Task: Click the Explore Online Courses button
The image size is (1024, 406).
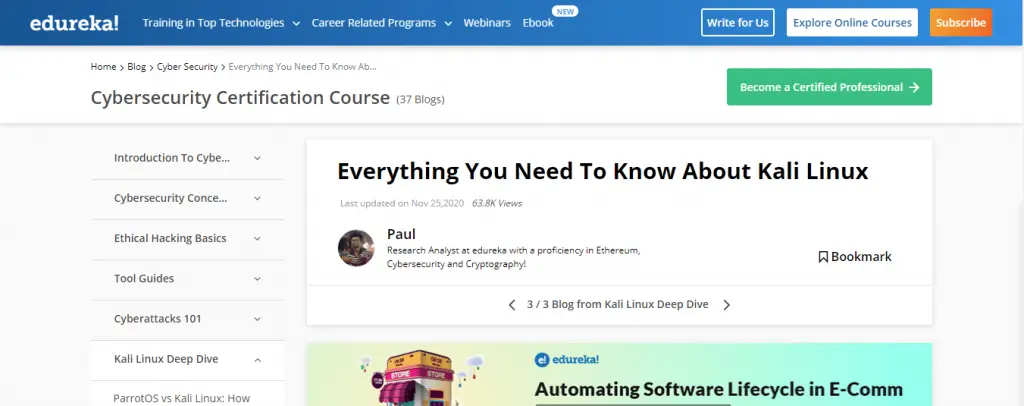Action: click(x=852, y=22)
